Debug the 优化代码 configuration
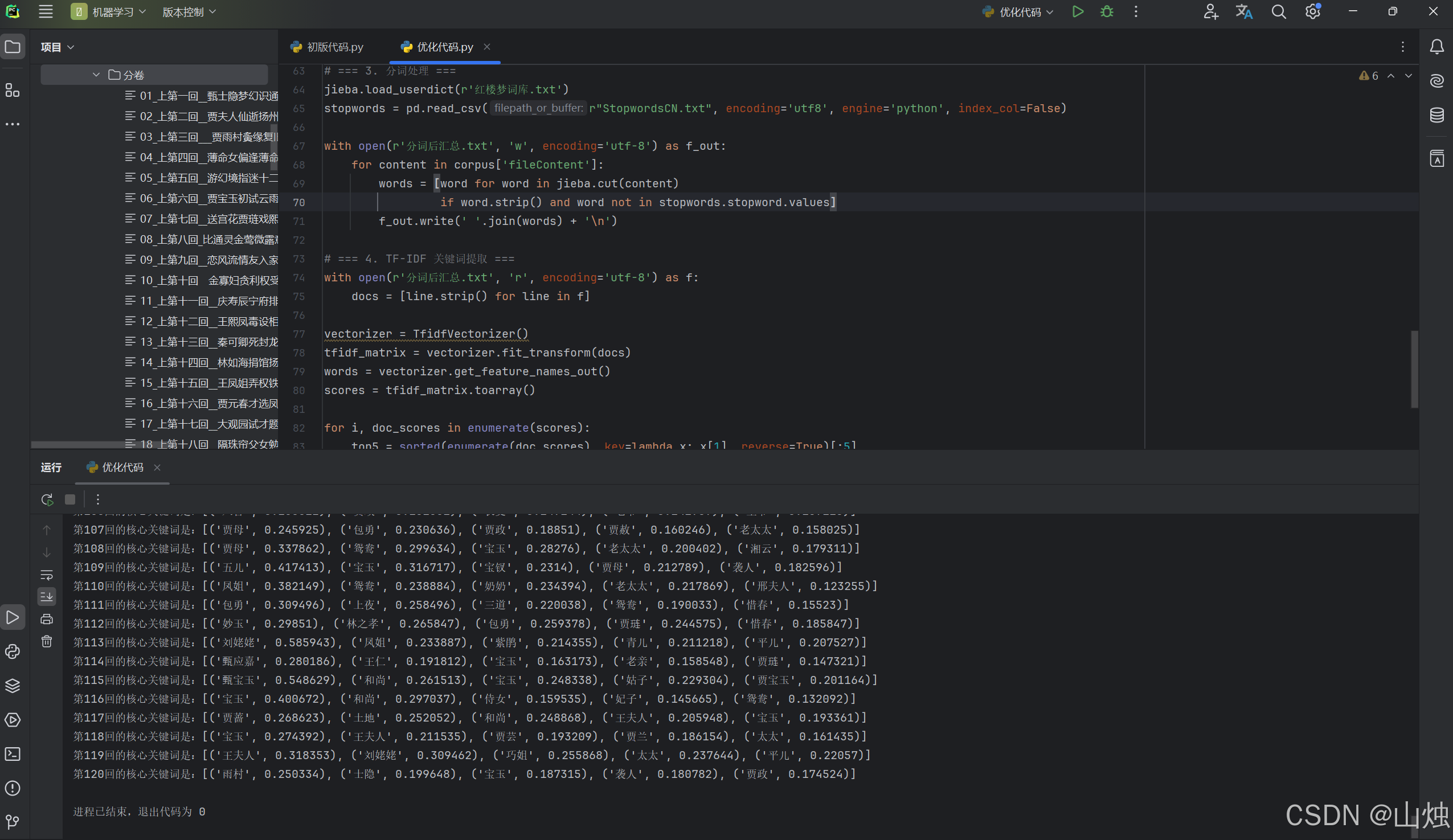Image resolution: width=1453 pixels, height=840 pixels. click(1107, 11)
